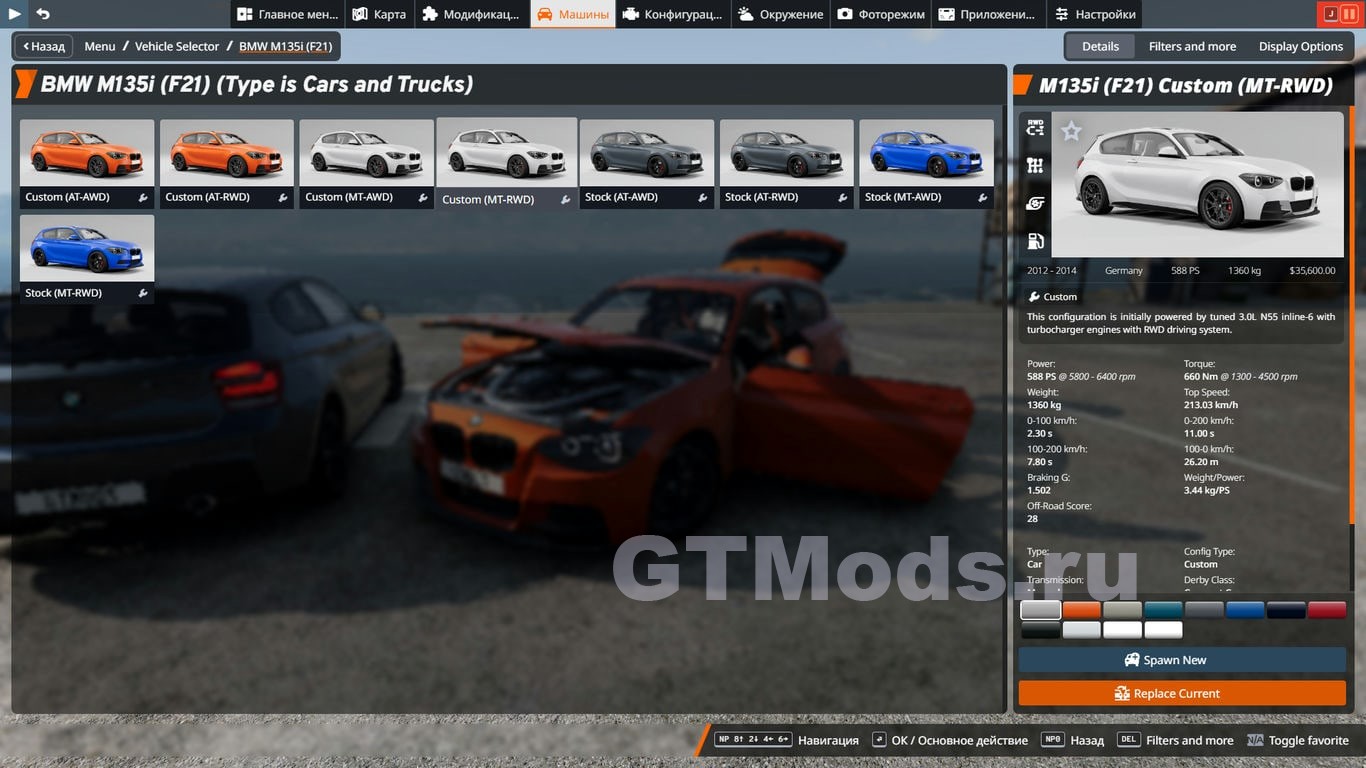Click the undo arrow icon
This screenshot has width=1366, height=768.
(x=43, y=14)
